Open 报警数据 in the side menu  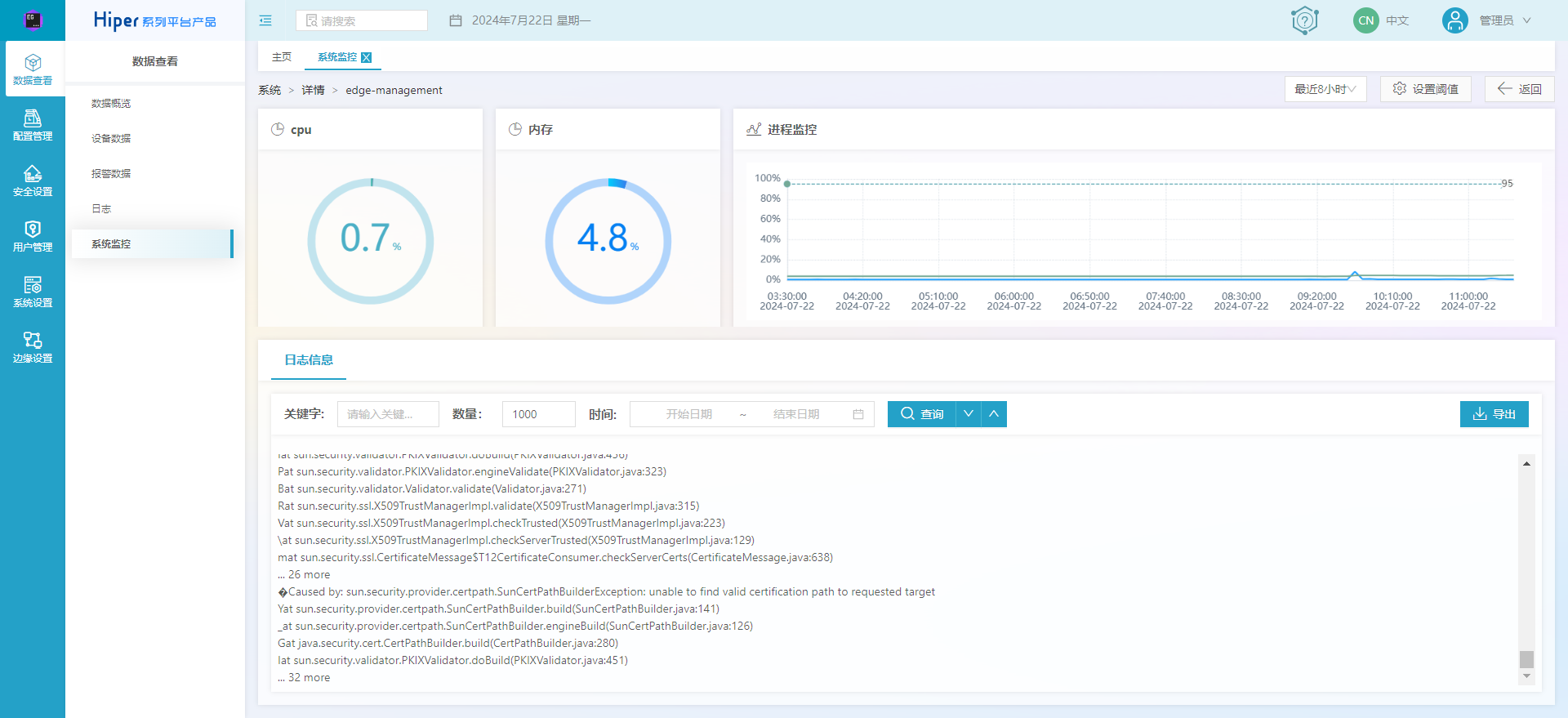(x=111, y=174)
